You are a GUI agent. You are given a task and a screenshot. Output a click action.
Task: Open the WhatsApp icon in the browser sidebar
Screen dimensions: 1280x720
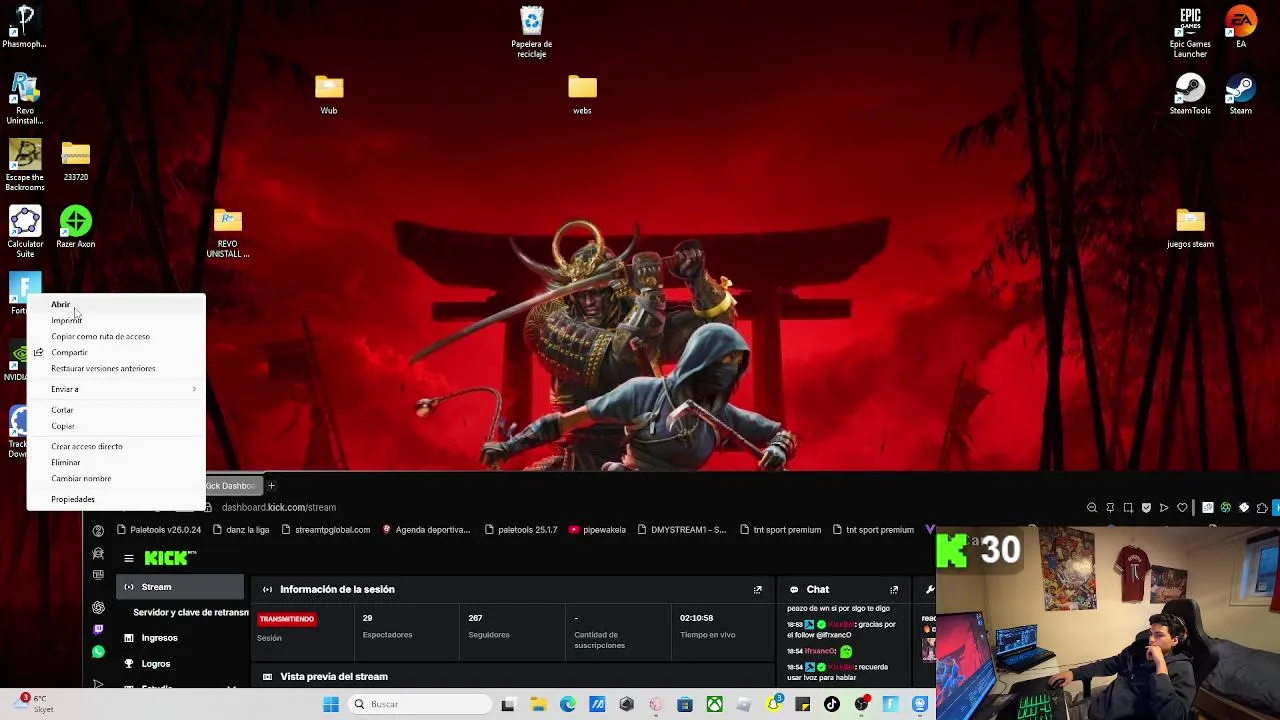(98, 652)
